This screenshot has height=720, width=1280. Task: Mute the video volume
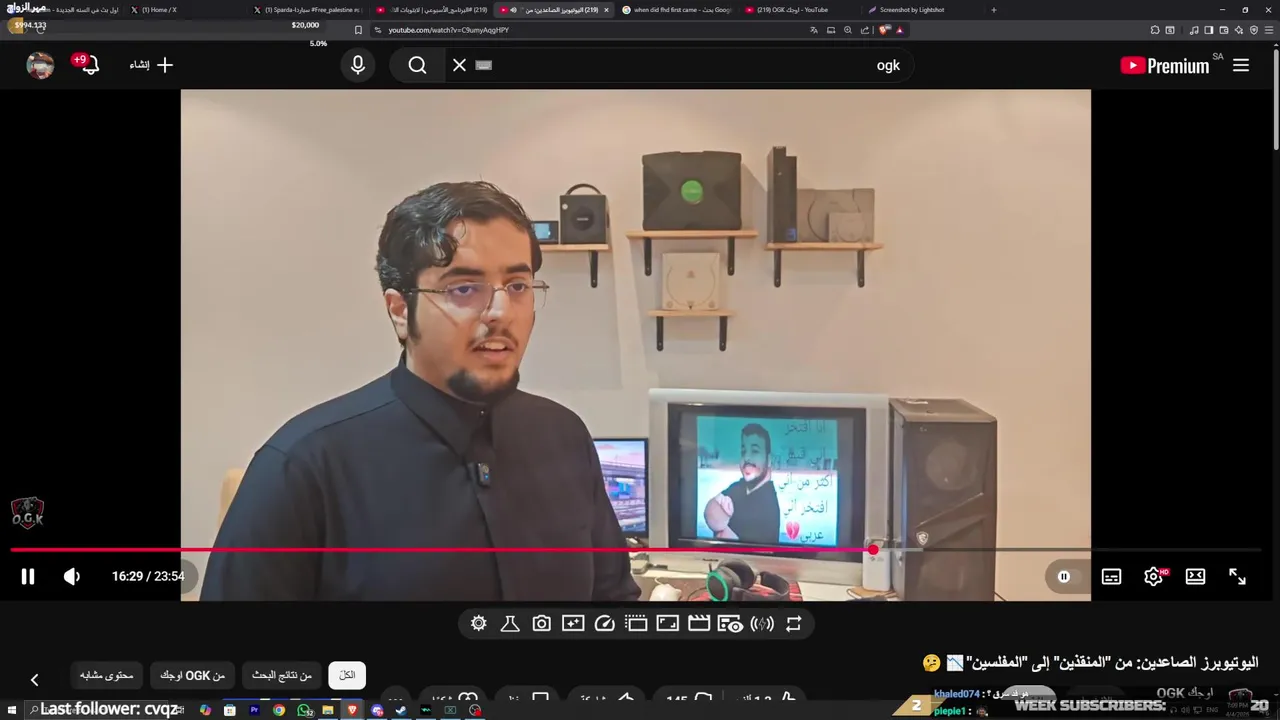(x=72, y=576)
